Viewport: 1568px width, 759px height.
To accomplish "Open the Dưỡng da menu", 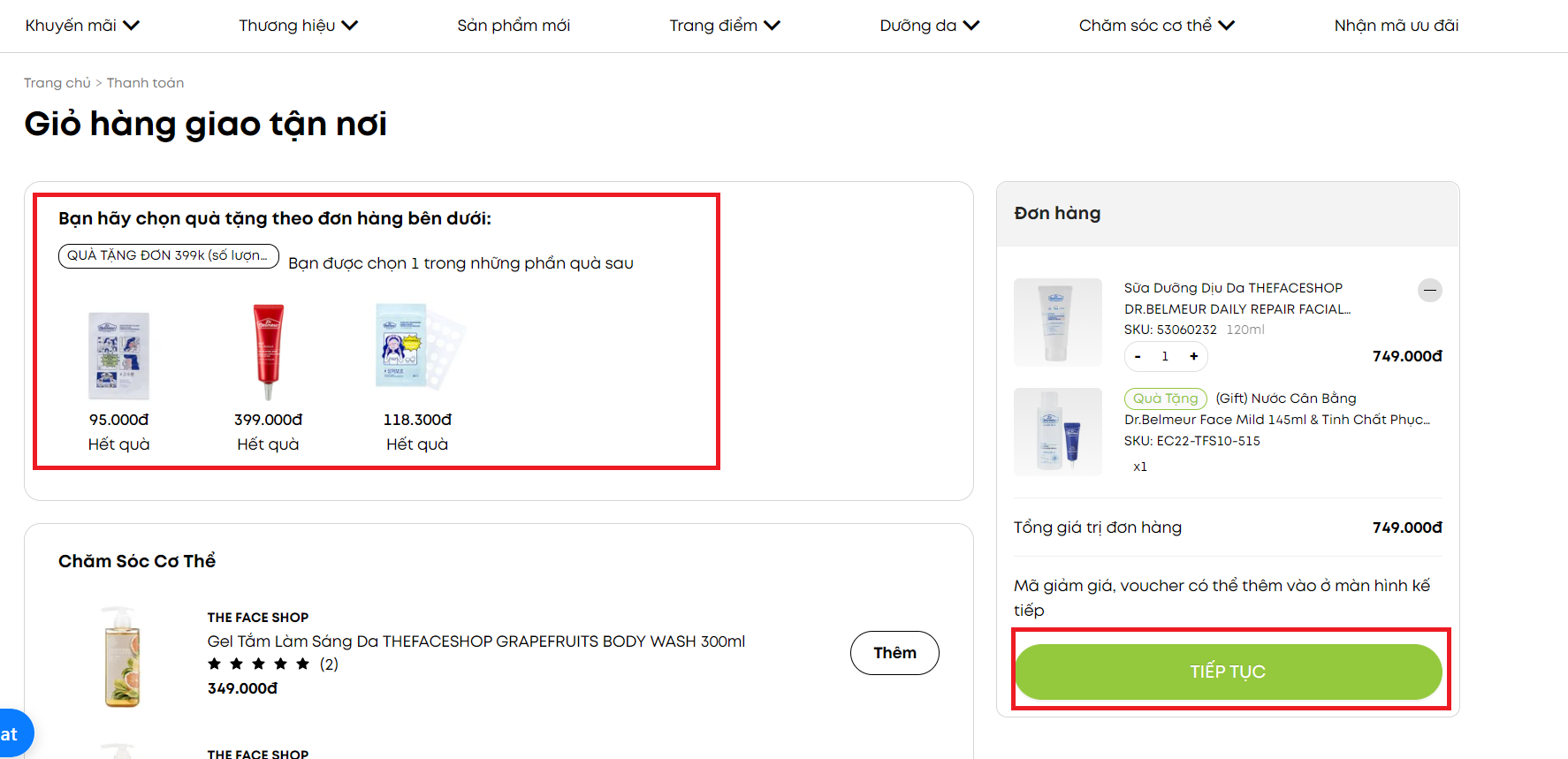I will click(930, 26).
